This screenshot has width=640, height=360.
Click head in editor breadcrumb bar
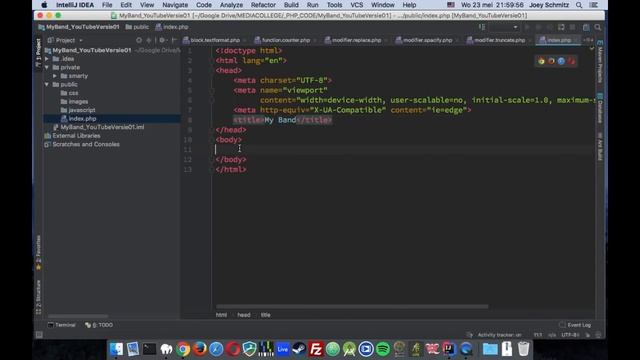click(x=244, y=315)
